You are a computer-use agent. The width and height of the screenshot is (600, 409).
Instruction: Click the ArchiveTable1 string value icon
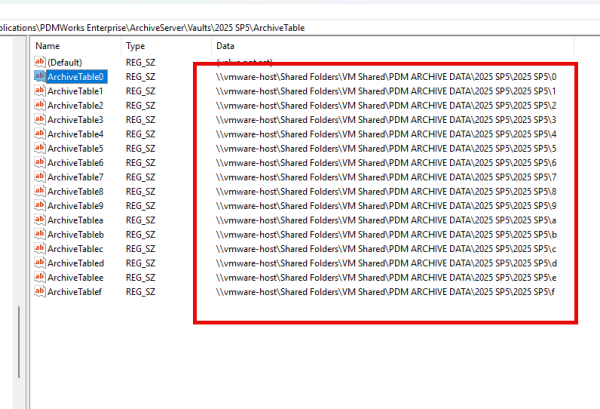click(40, 91)
